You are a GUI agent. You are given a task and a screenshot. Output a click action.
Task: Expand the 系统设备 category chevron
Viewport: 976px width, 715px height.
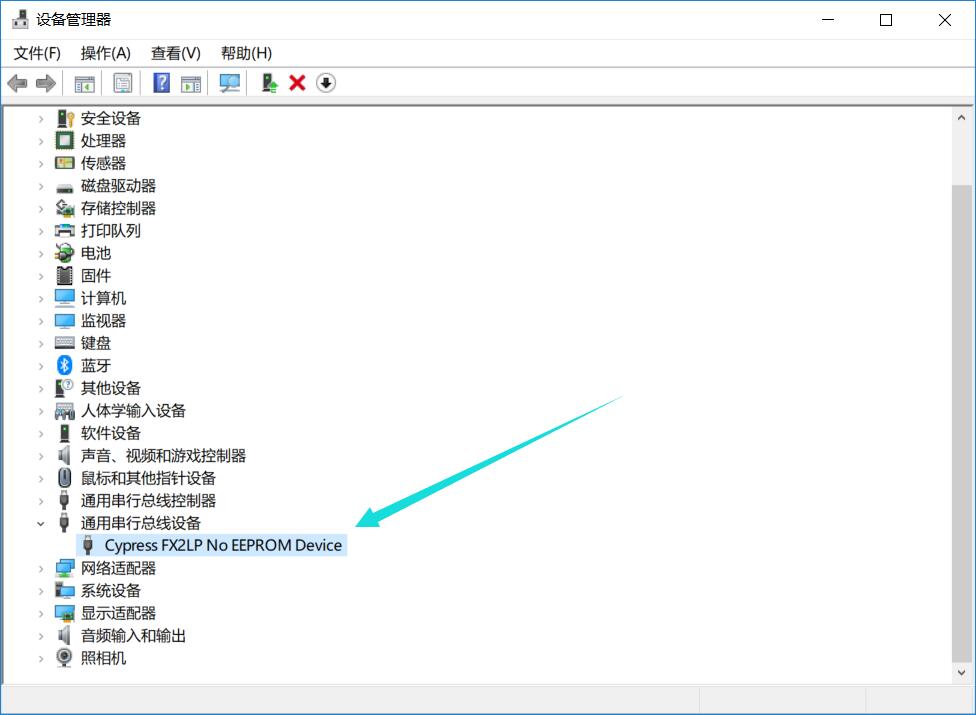[41, 591]
